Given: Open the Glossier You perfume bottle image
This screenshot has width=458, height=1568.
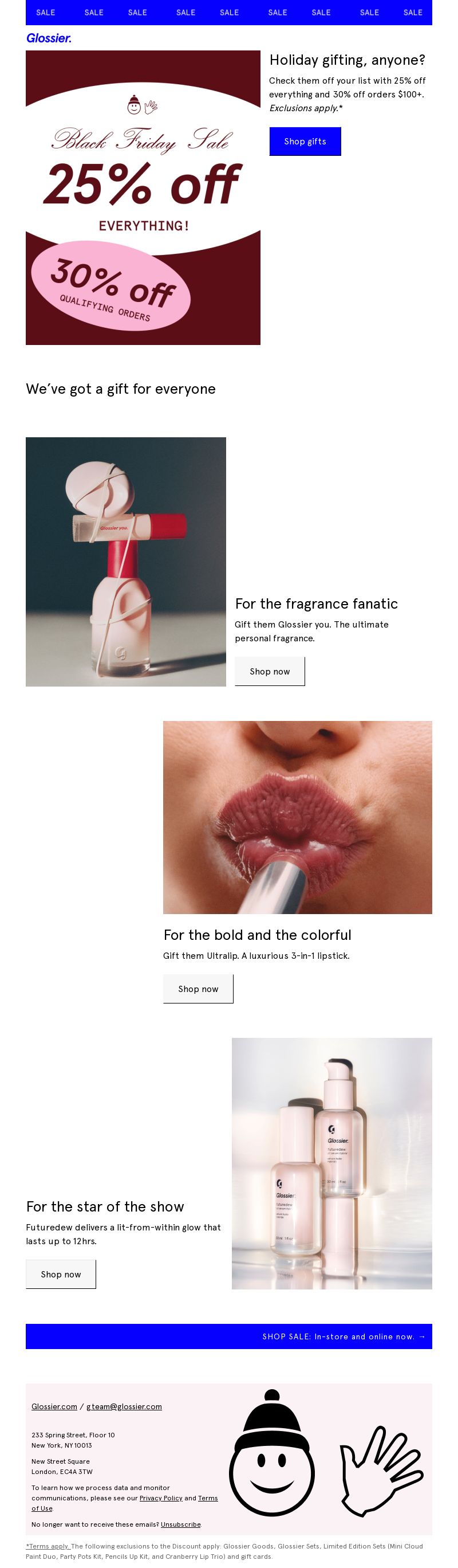Looking at the screenshot, I should click(x=126, y=562).
